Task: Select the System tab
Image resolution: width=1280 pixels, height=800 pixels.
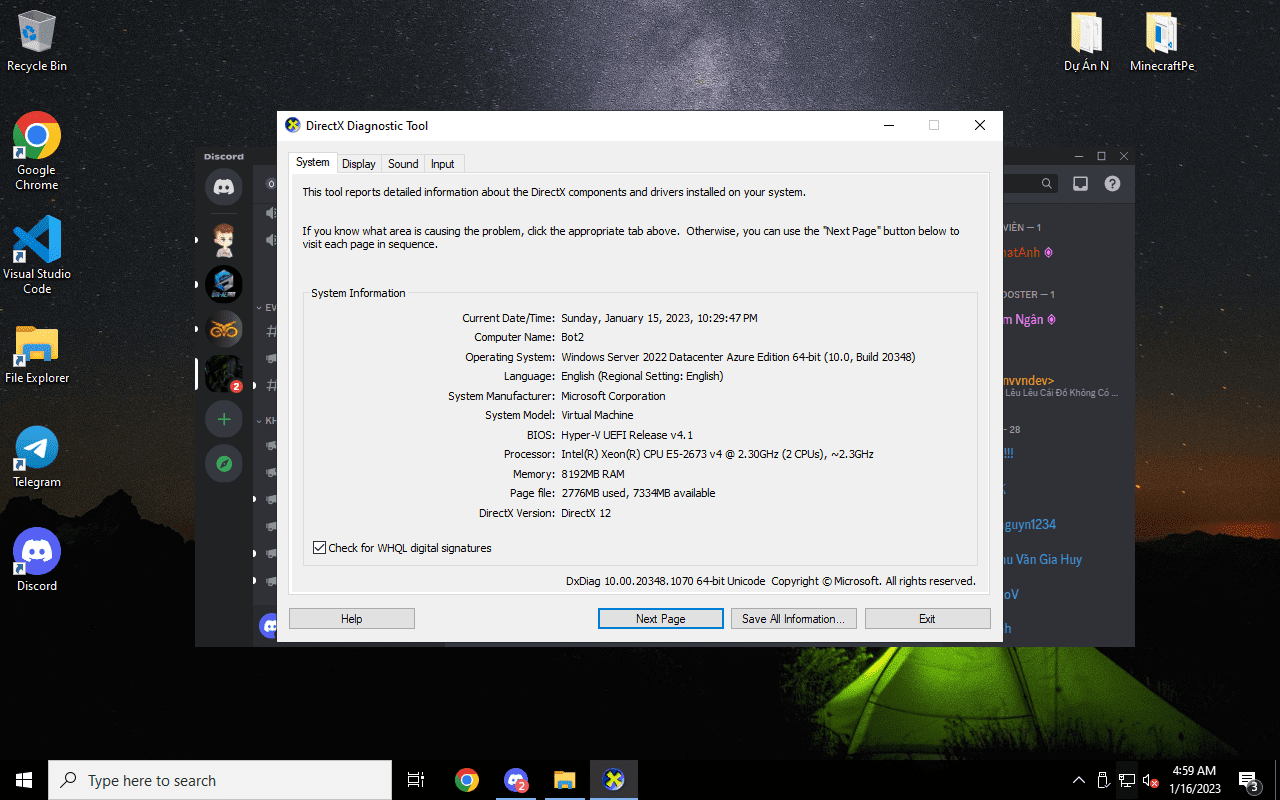Action: pyautogui.click(x=313, y=163)
